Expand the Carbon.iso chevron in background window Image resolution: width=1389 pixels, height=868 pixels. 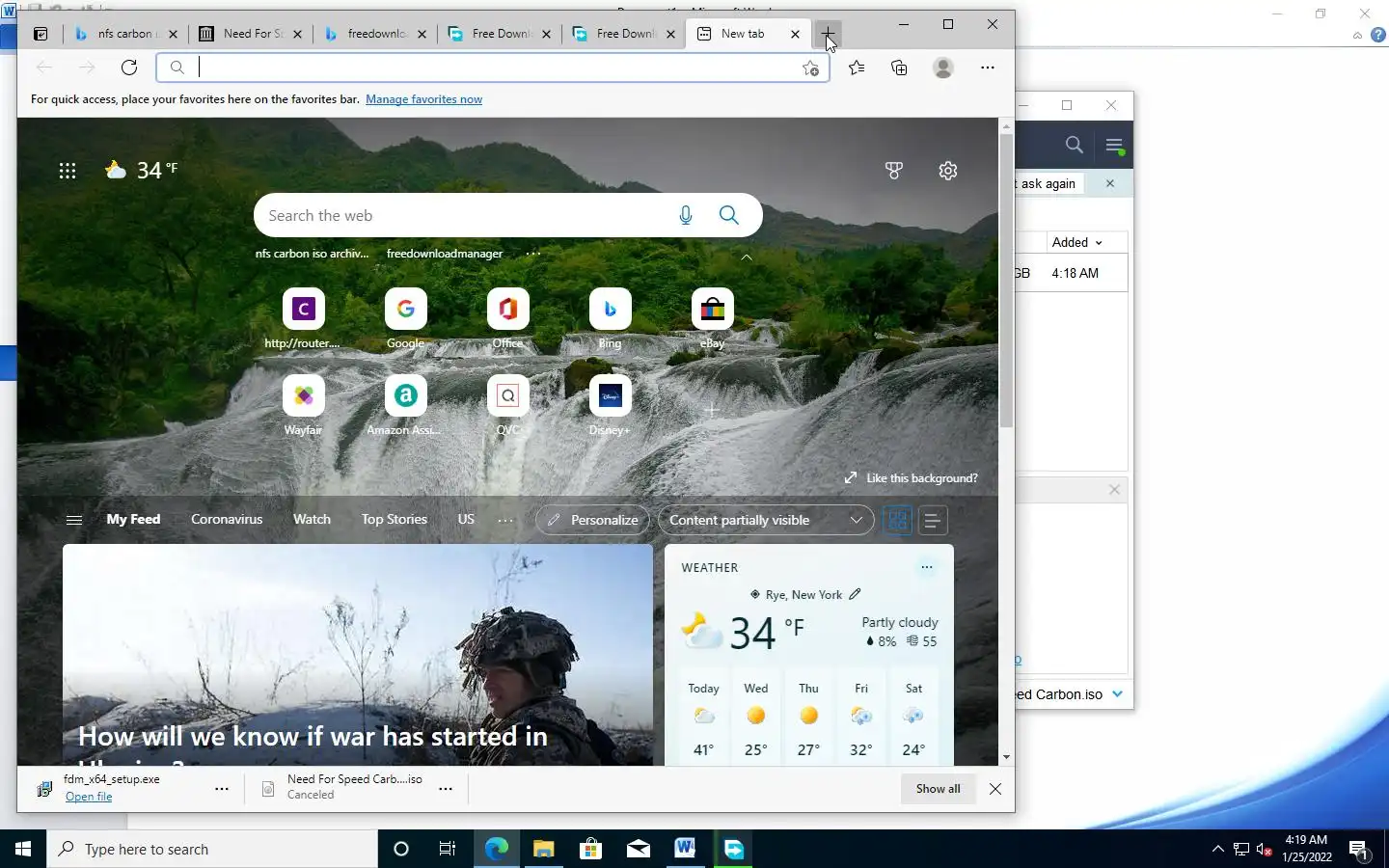coord(1117,693)
